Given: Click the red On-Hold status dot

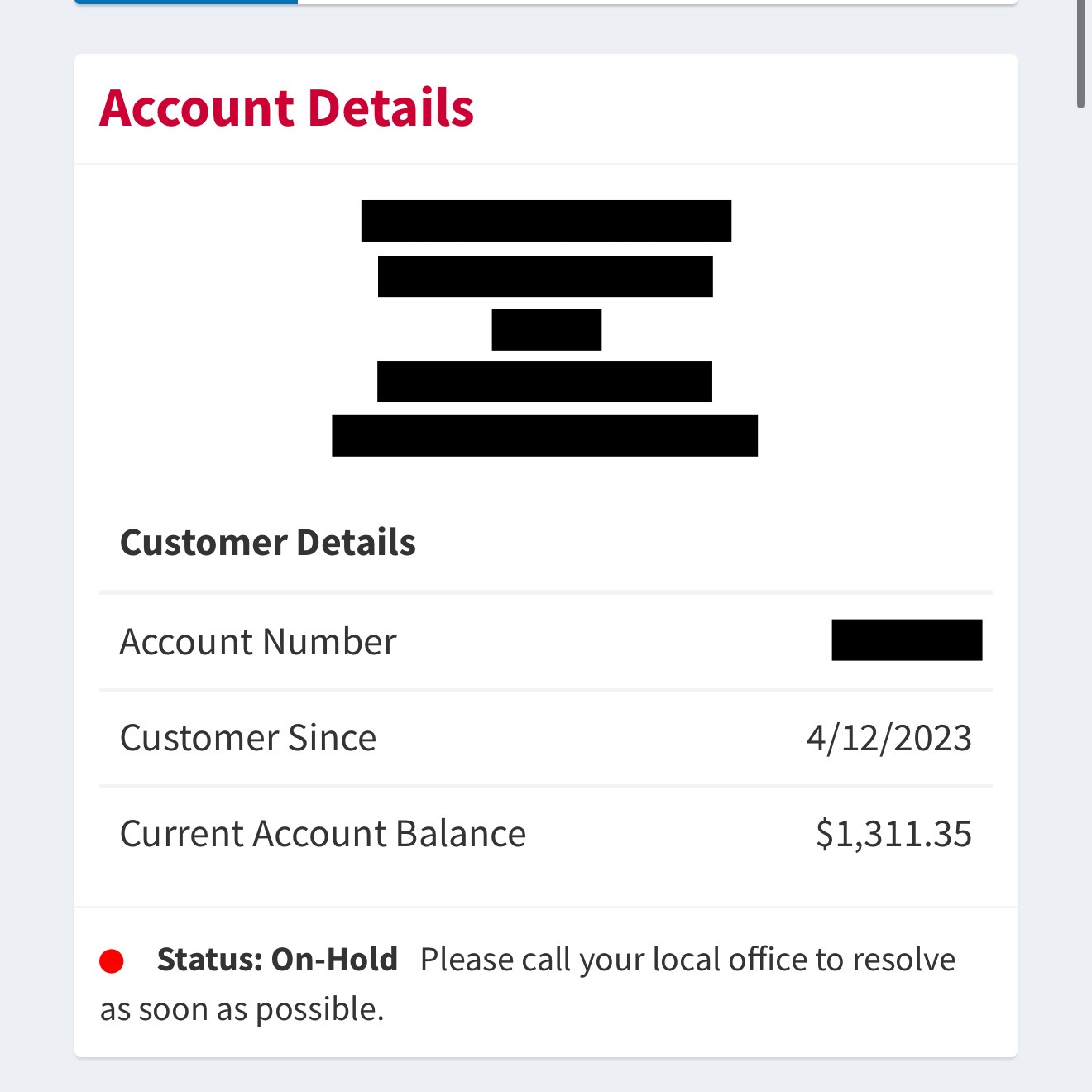Looking at the screenshot, I should [x=112, y=961].
